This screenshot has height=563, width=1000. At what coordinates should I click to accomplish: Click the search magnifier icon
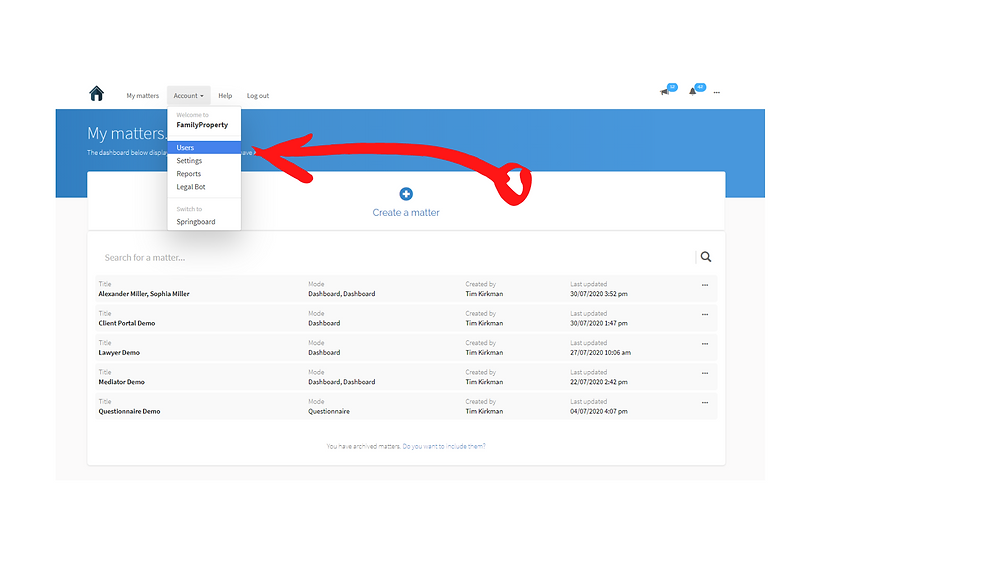pos(706,257)
